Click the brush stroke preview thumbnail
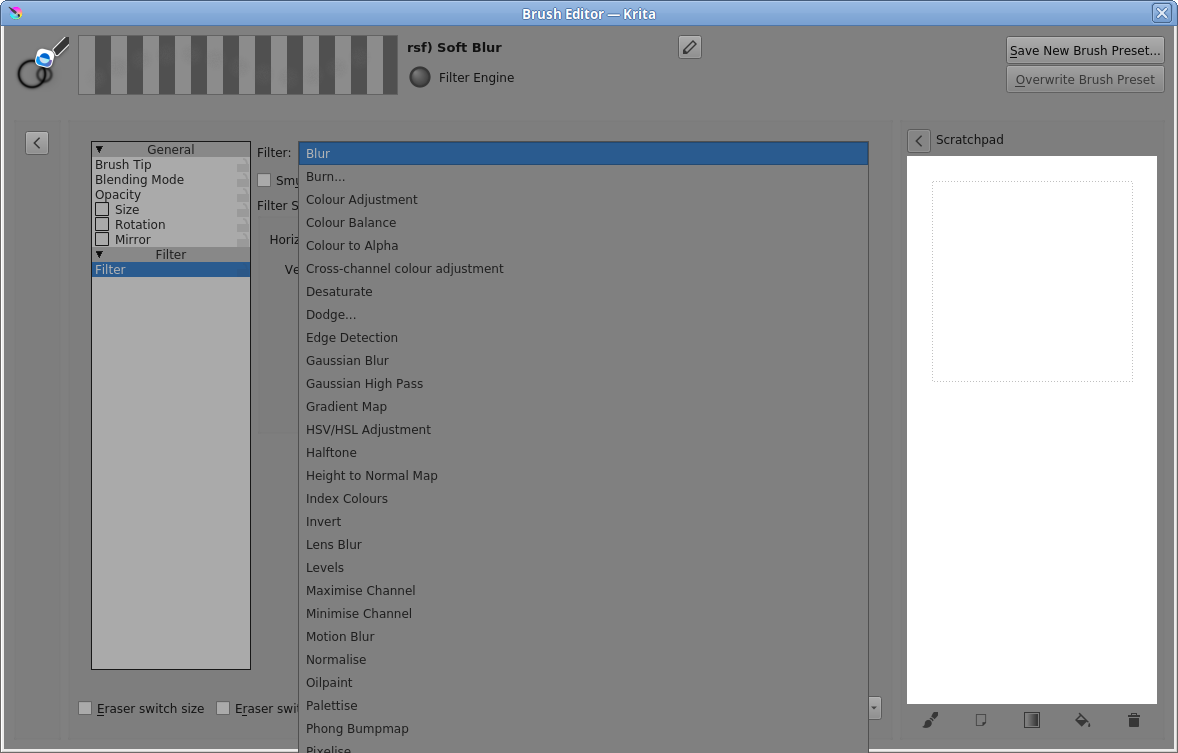Viewport: 1178px width, 753px height. (x=237, y=65)
